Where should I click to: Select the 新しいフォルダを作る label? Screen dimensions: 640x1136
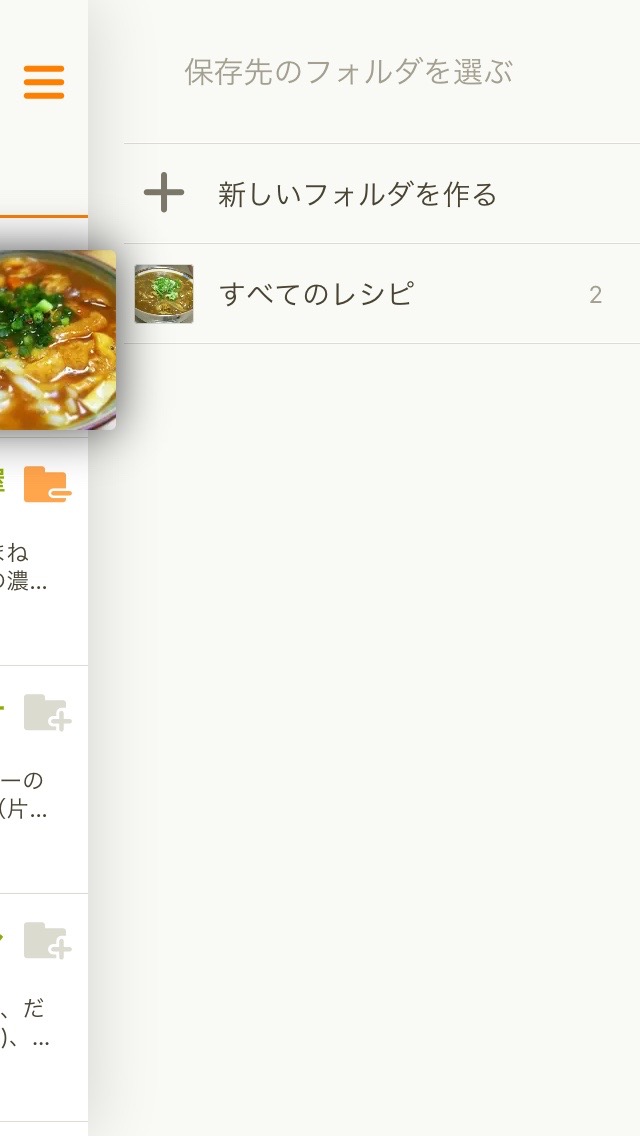(x=357, y=194)
